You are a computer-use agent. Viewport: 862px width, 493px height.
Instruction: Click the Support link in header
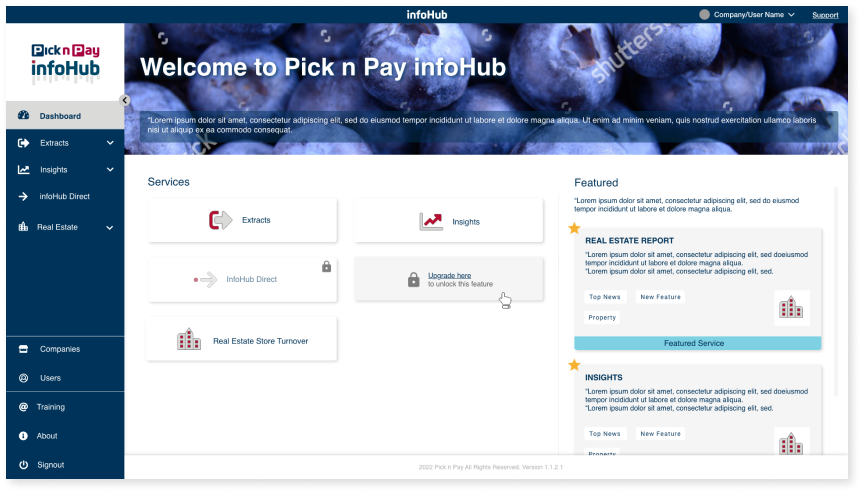click(825, 15)
